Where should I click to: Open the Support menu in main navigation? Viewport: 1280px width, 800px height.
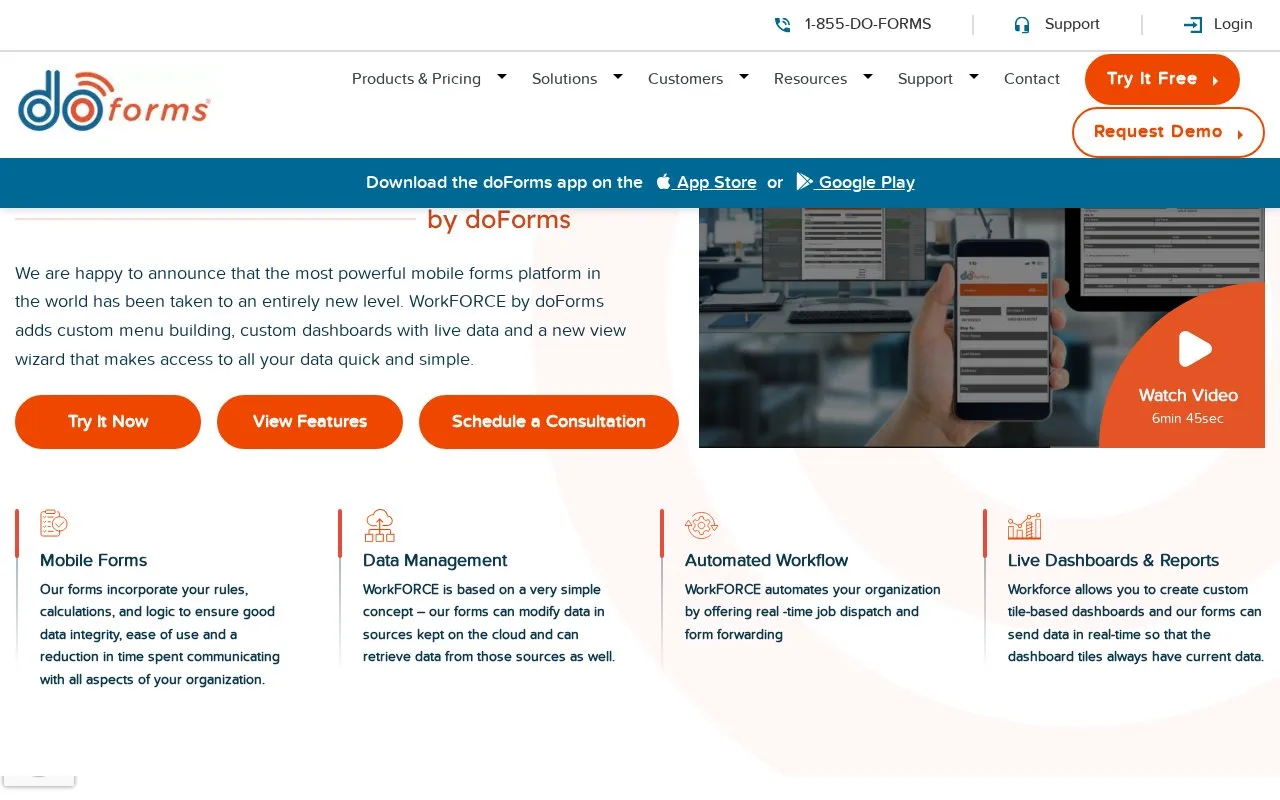point(925,79)
